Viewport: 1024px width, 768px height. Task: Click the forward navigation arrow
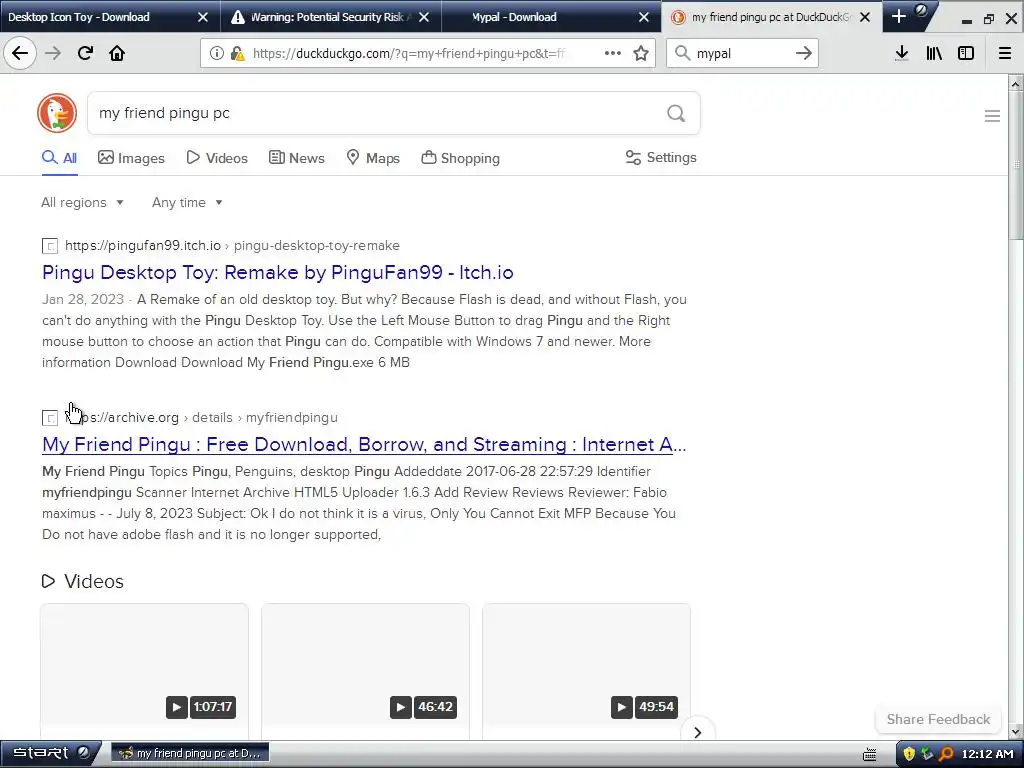[x=53, y=53]
